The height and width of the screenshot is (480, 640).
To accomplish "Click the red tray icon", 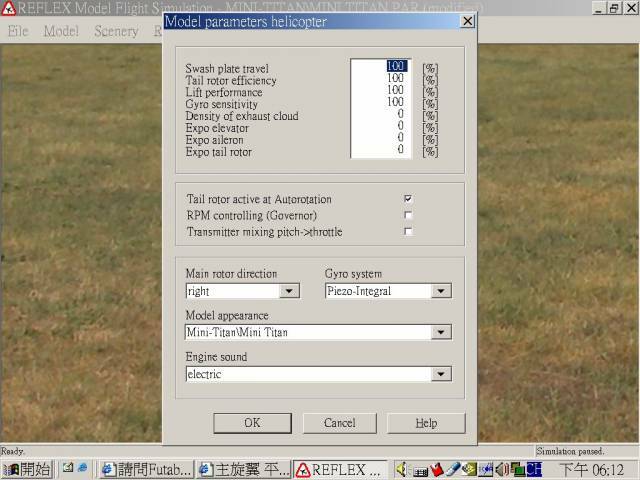I will point(437,470).
